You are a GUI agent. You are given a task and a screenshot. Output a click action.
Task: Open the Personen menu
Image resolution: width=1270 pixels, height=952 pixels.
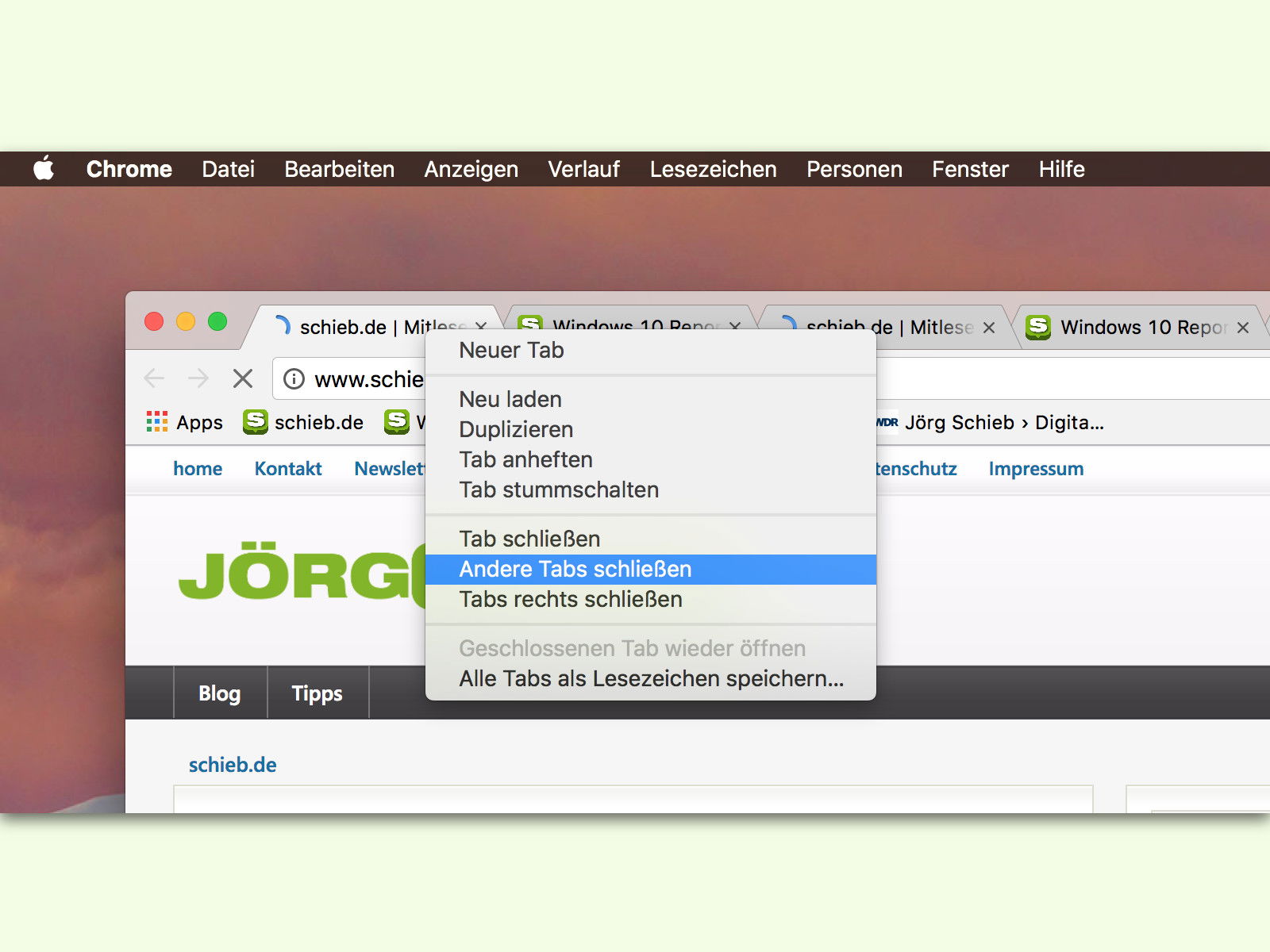(854, 169)
